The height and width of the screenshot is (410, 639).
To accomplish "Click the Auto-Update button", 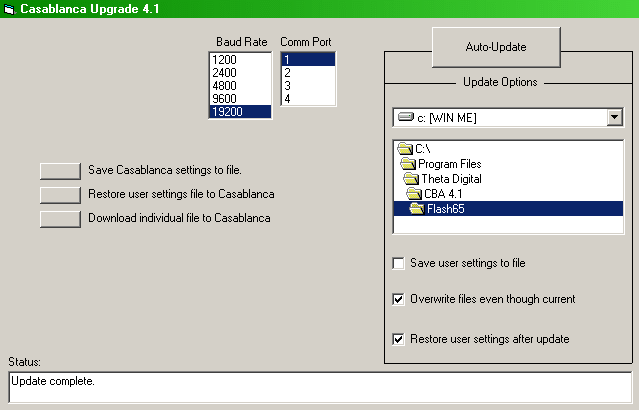I will coord(496,47).
